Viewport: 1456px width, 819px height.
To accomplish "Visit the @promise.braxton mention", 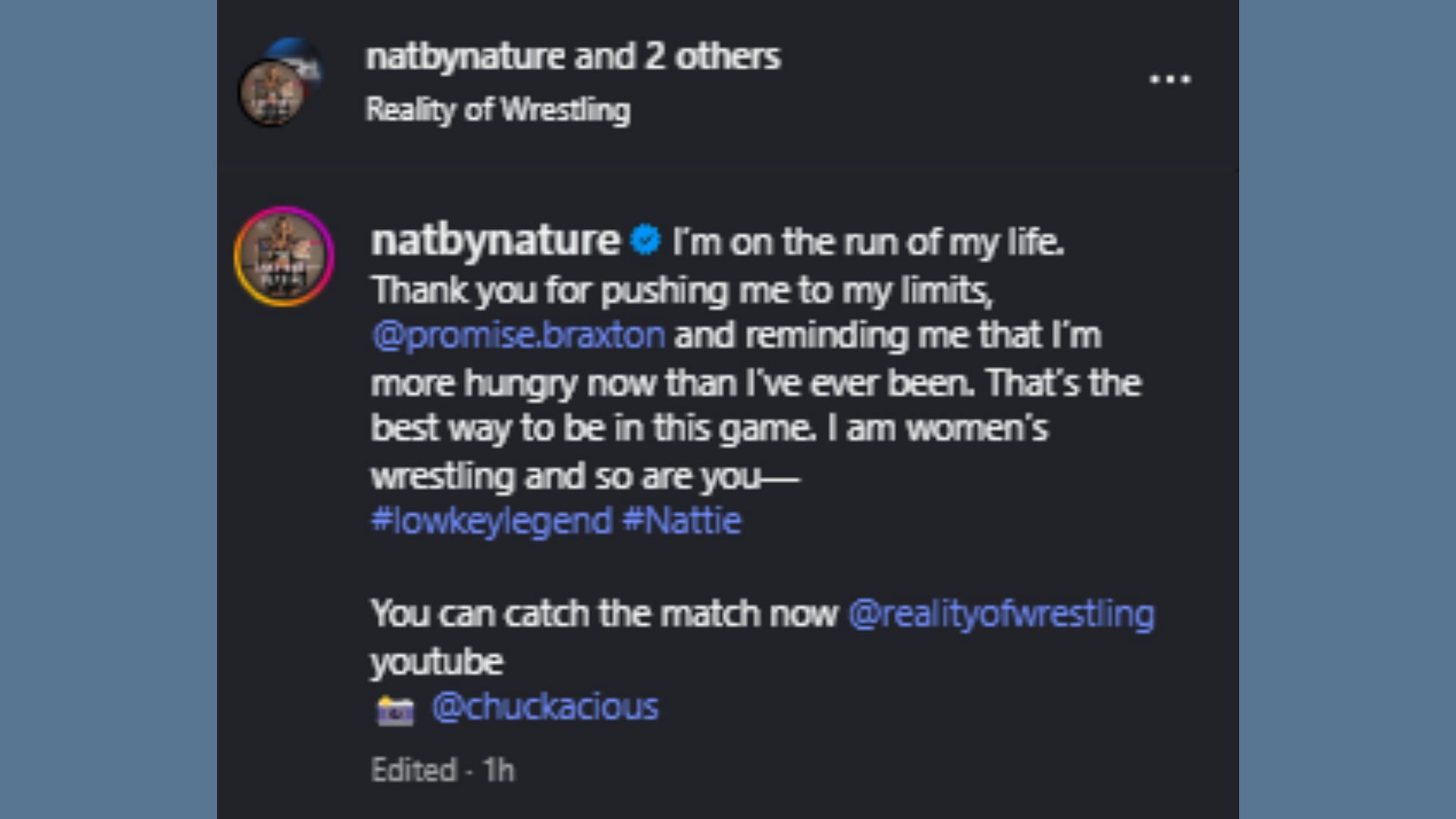I will (x=519, y=335).
